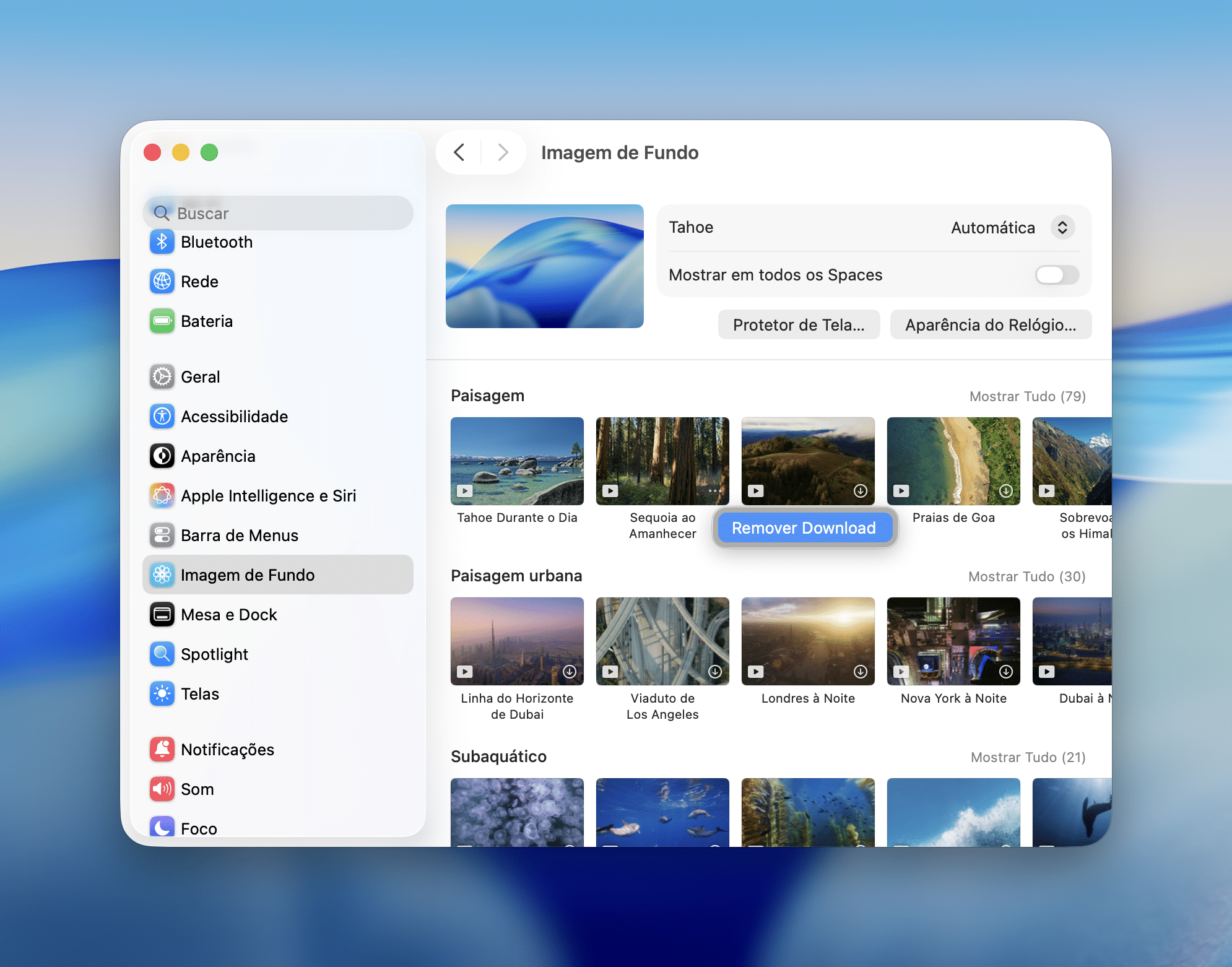This screenshot has width=1232, height=967.
Task: Download the Praias de Goa wallpaper
Action: pyautogui.click(x=1006, y=491)
